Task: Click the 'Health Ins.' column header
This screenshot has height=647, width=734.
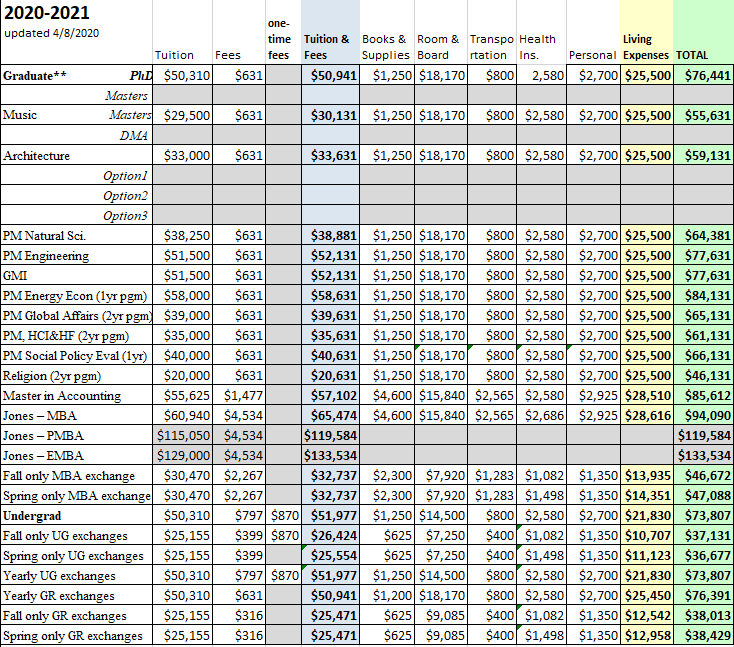Action: pyautogui.click(x=537, y=47)
